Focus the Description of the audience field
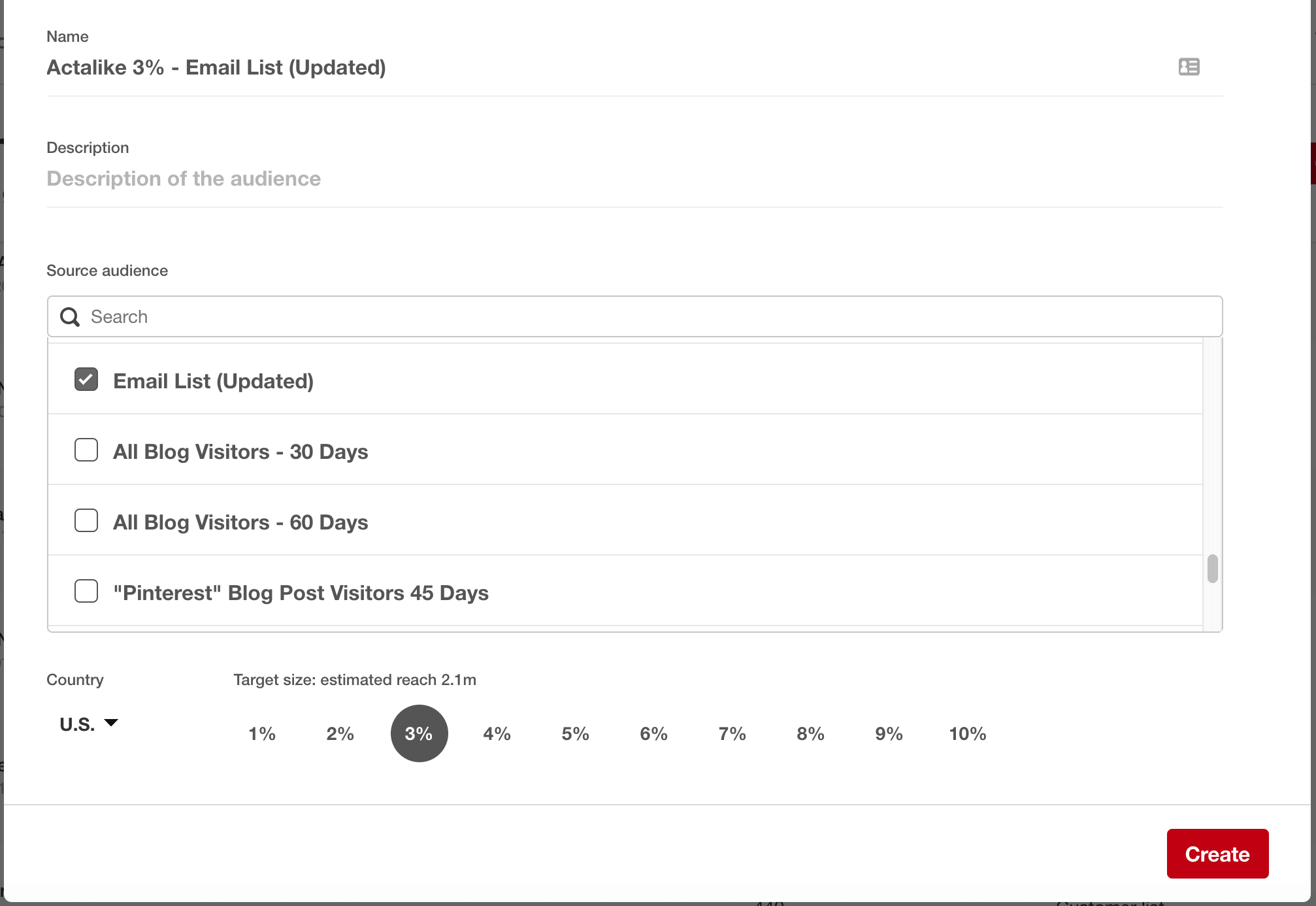 point(588,178)
